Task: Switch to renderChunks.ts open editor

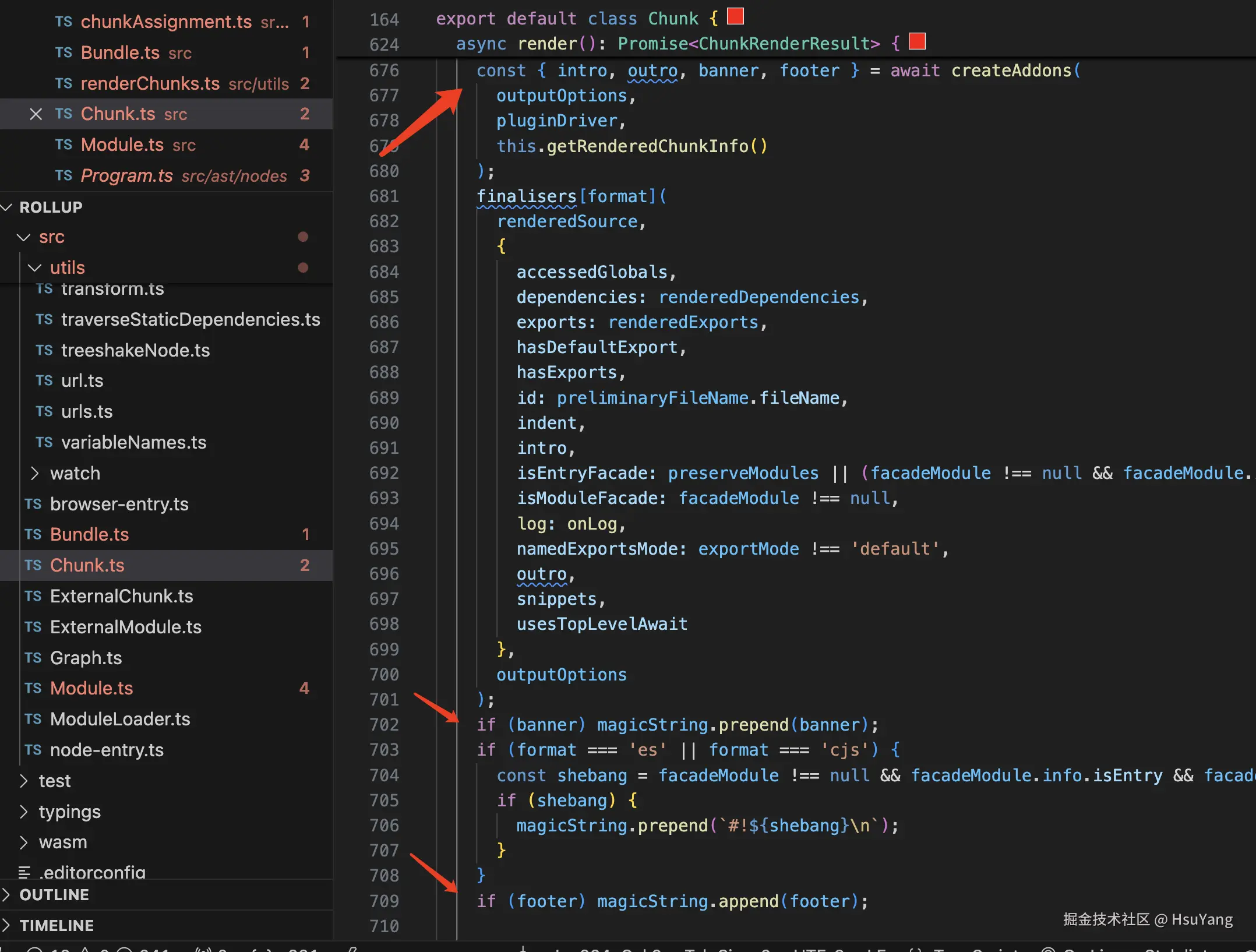Action: (150, 83)
